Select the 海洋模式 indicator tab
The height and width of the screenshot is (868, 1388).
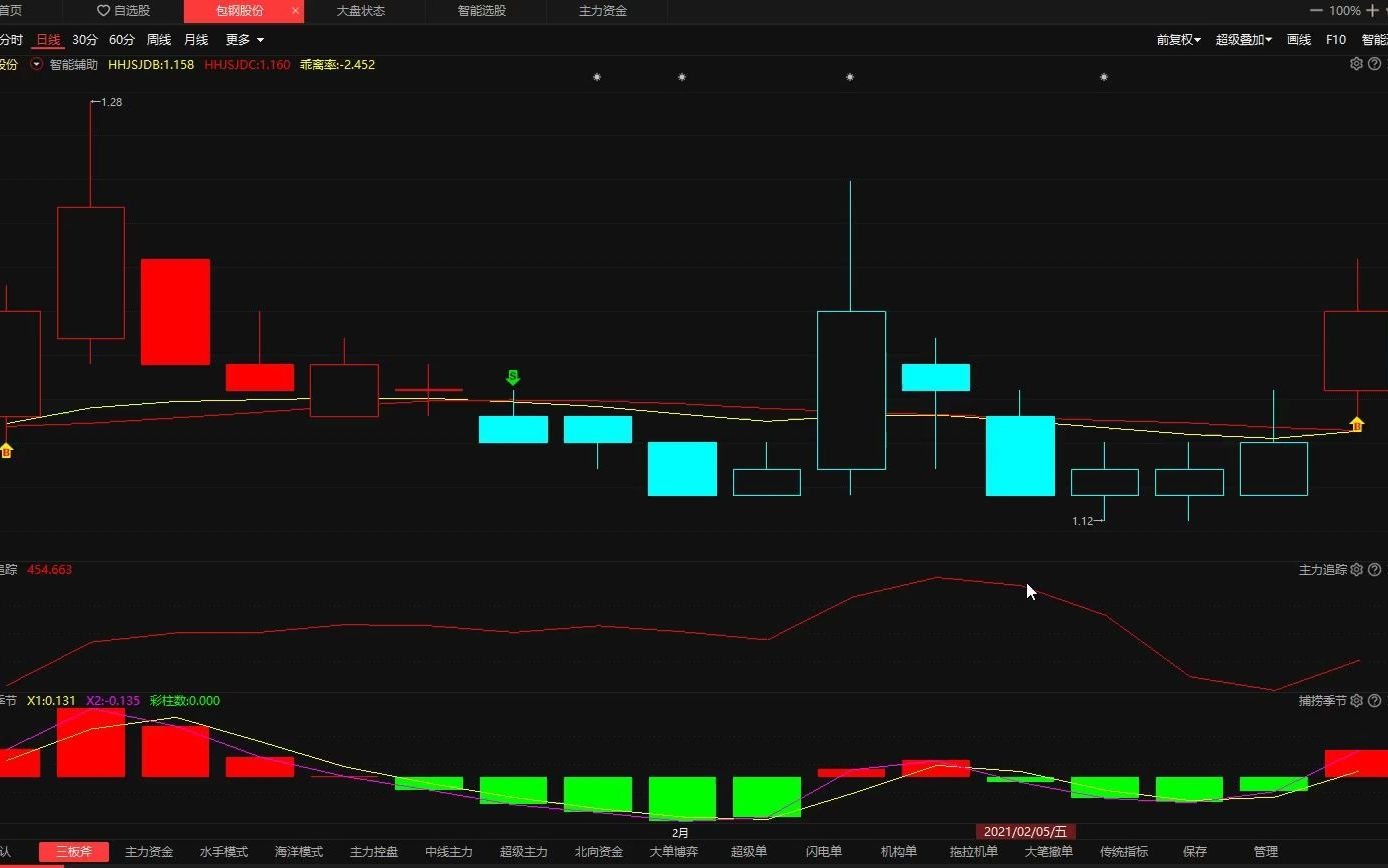(299, 852)
